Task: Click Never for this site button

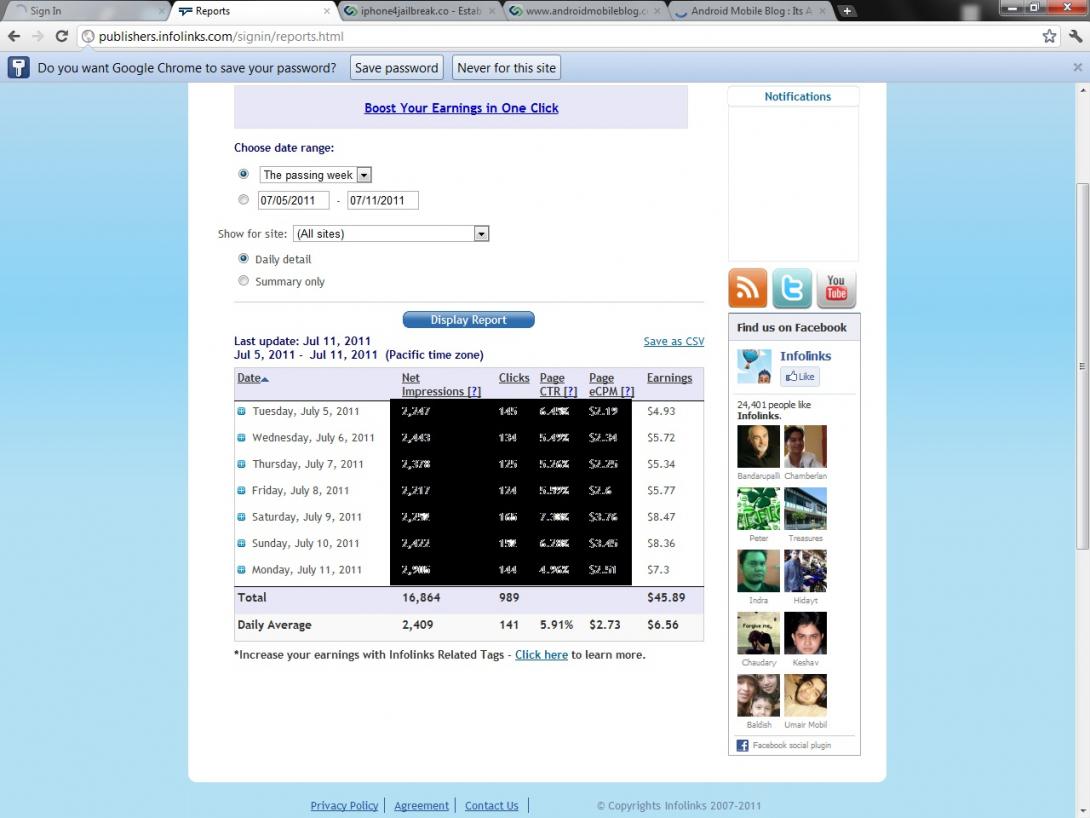Action: 506,67
